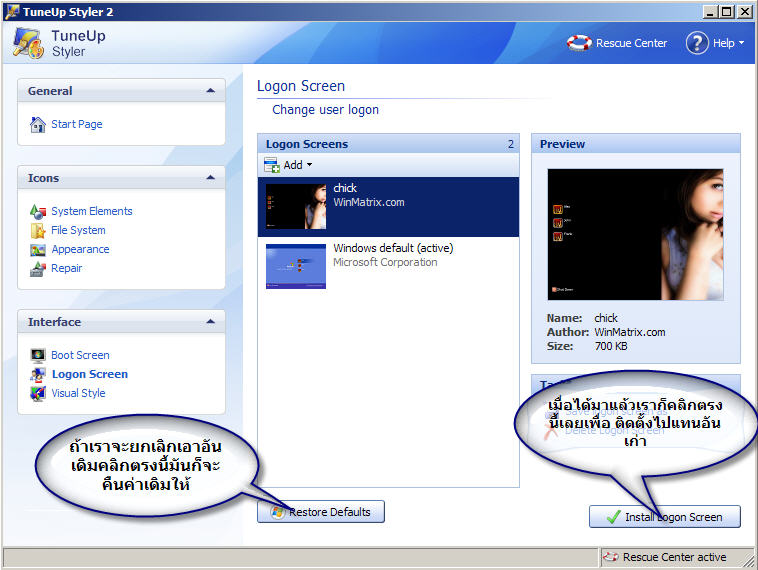Click the File System folder icon
This screenshot has width=758, height=570.
point(38,231)
